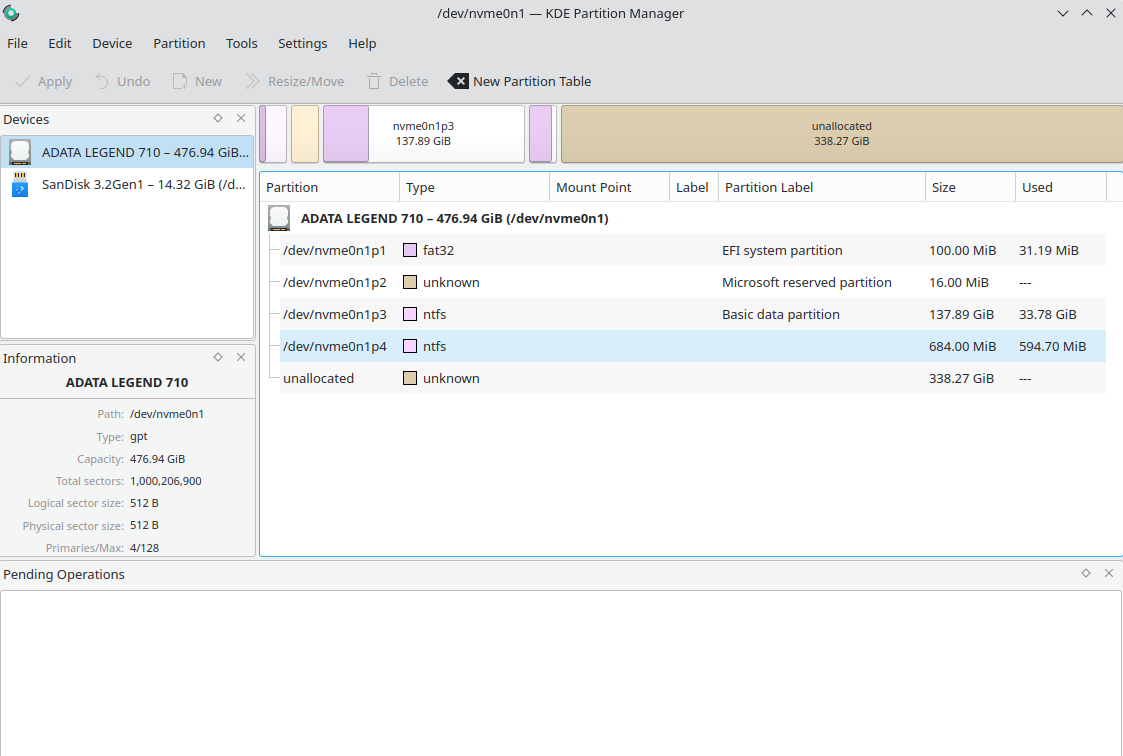Select the unallocated row in partition tree

693,378
